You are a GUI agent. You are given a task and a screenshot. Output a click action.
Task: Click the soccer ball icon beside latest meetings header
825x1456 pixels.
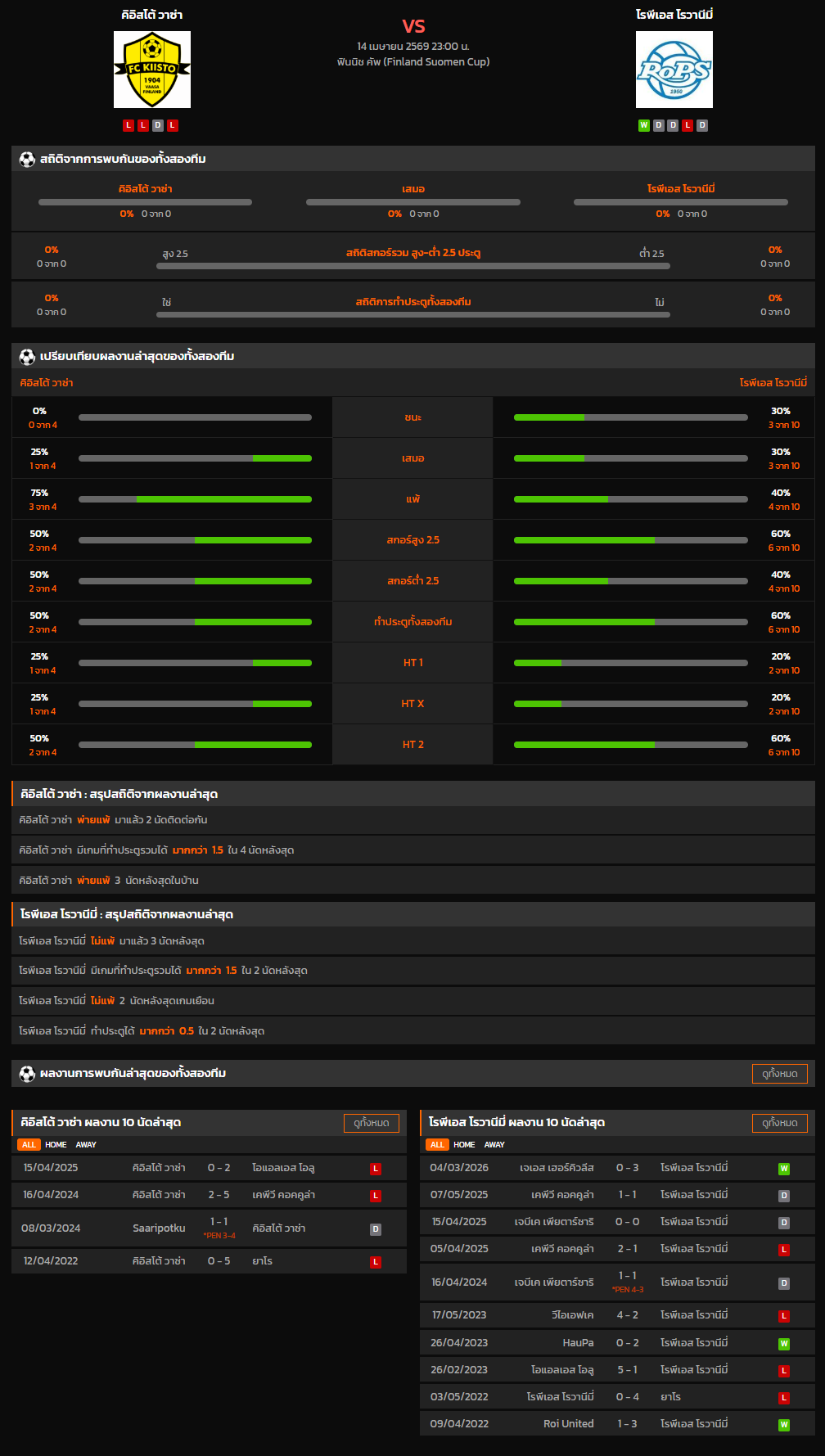tap(27, 1074)
